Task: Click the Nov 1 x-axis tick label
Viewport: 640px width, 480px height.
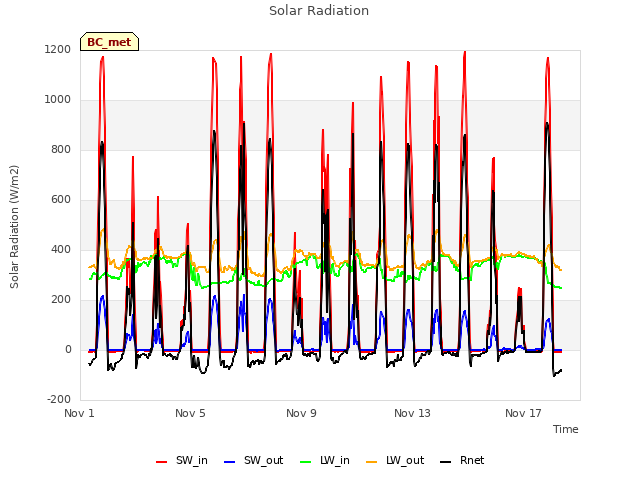Action: pyautogui.click(x=79, y=413)
